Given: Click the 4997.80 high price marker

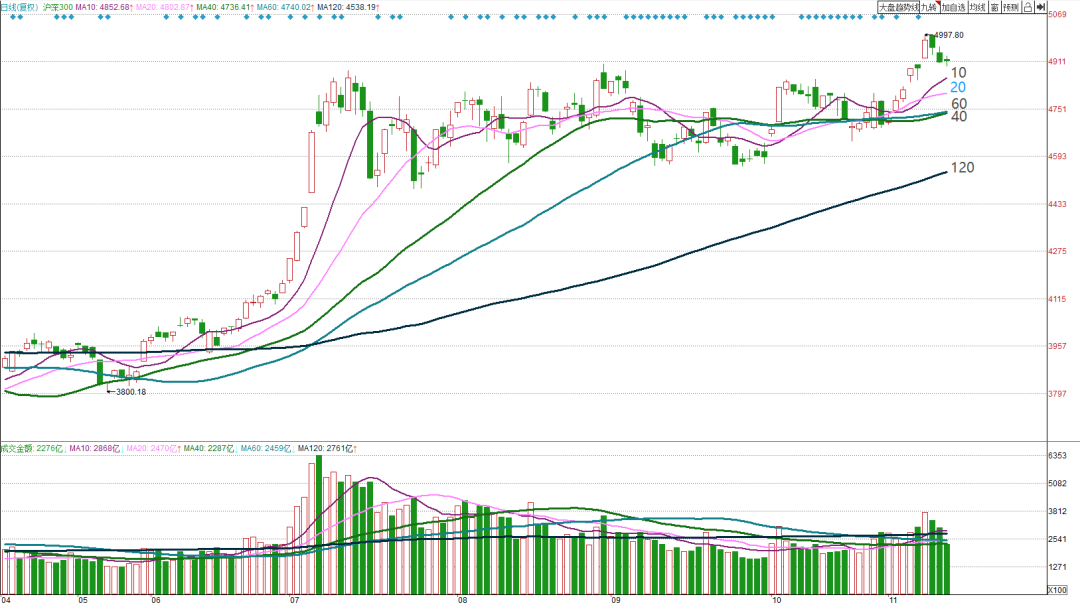Looking at the screenshot, I should point(948,35).
